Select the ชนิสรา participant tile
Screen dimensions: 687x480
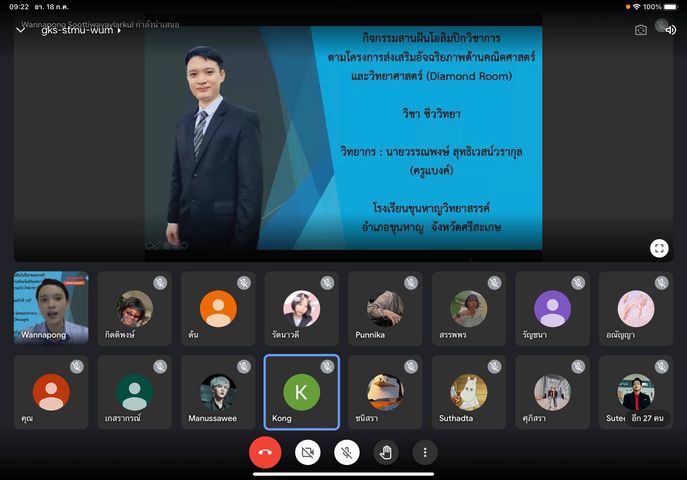[x=385, y=392]
